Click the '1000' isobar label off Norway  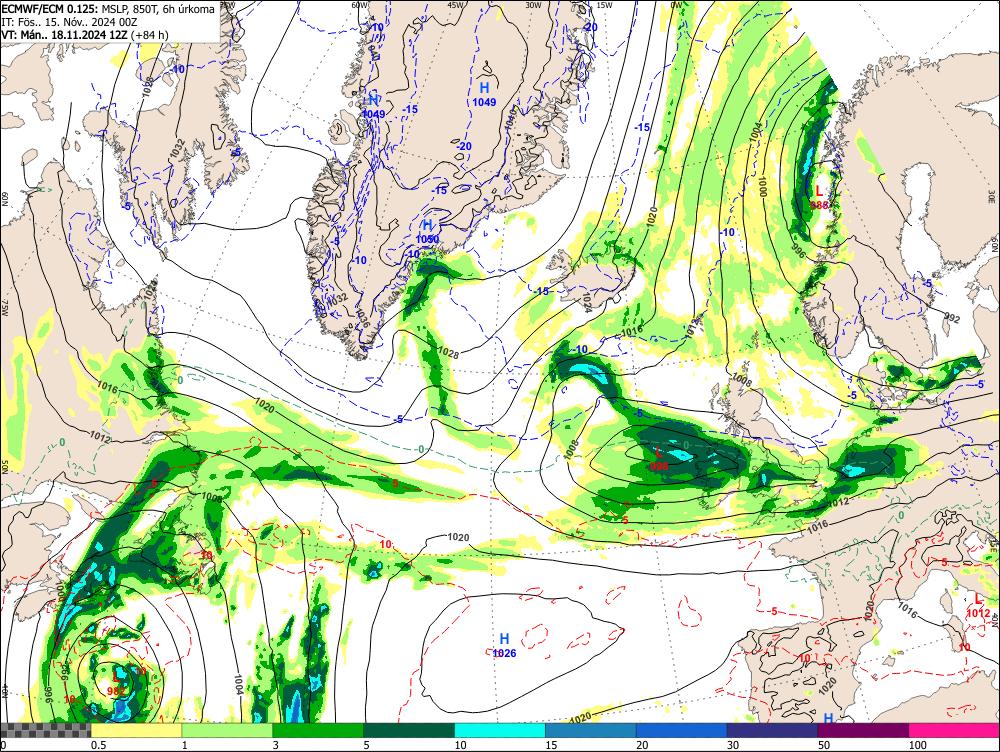[x=762, y=185]
